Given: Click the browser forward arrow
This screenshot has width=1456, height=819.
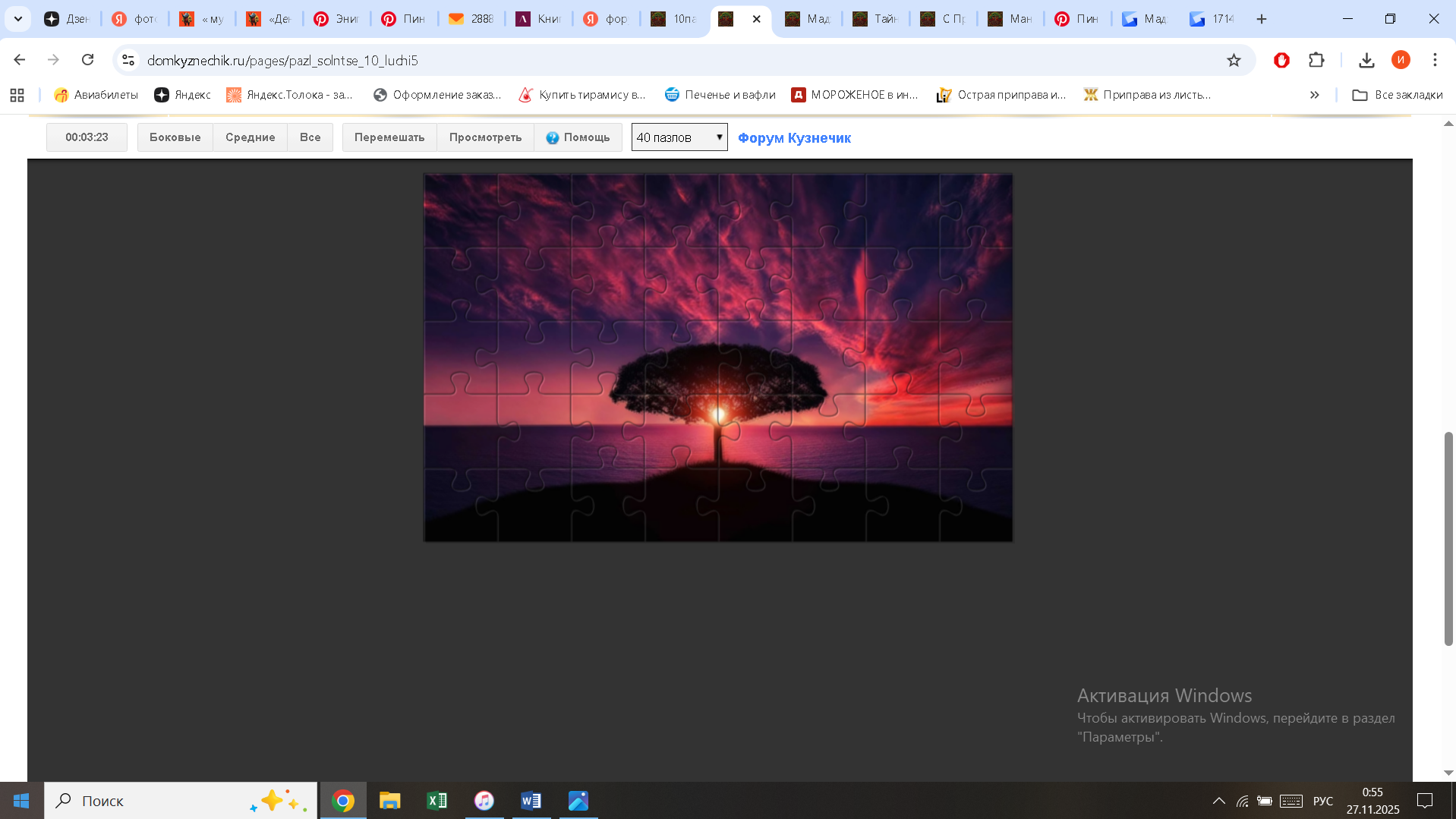Looking at the screenshot, I should pyautogui.click(x=53, y=60).
